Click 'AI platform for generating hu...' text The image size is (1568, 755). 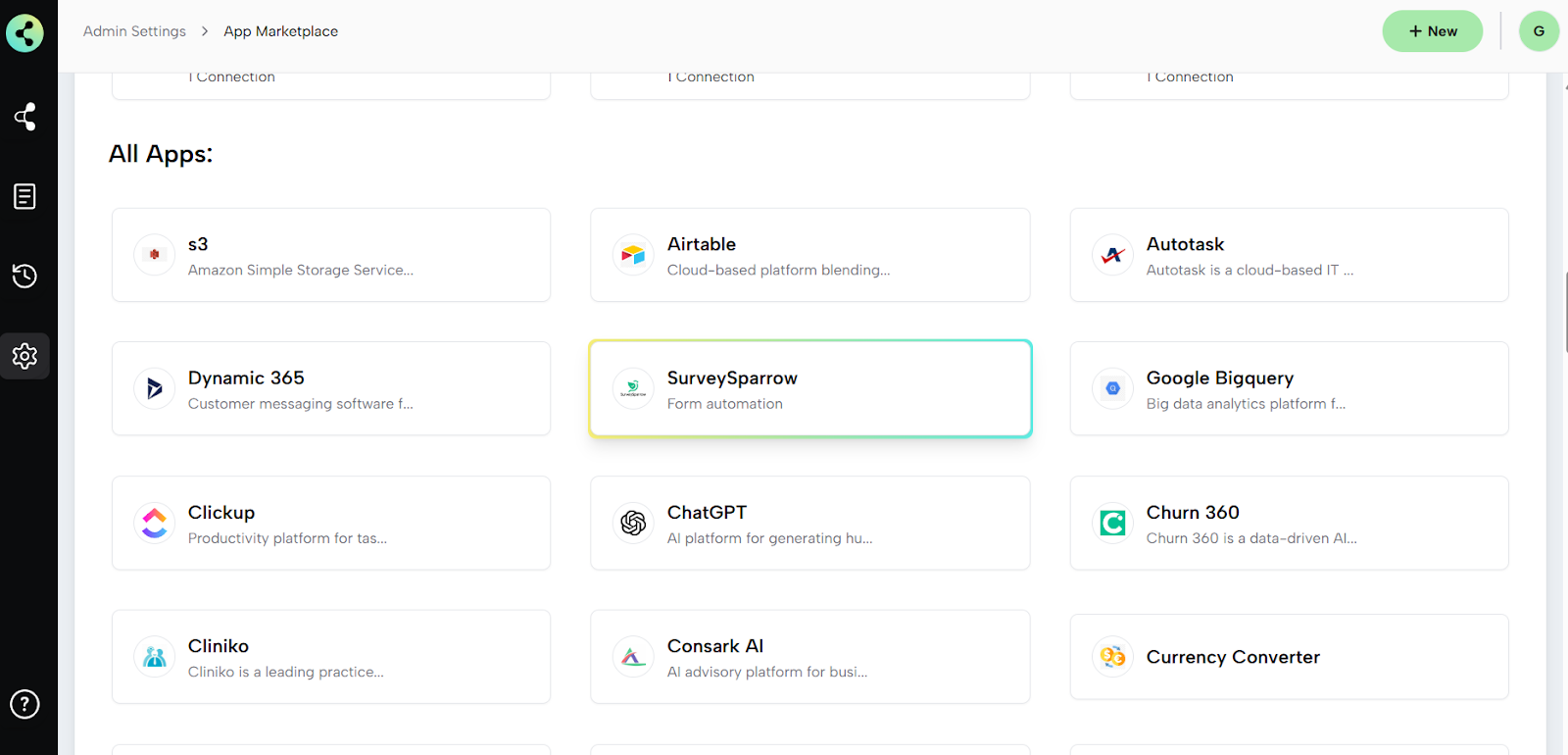[x=769, y=537]
